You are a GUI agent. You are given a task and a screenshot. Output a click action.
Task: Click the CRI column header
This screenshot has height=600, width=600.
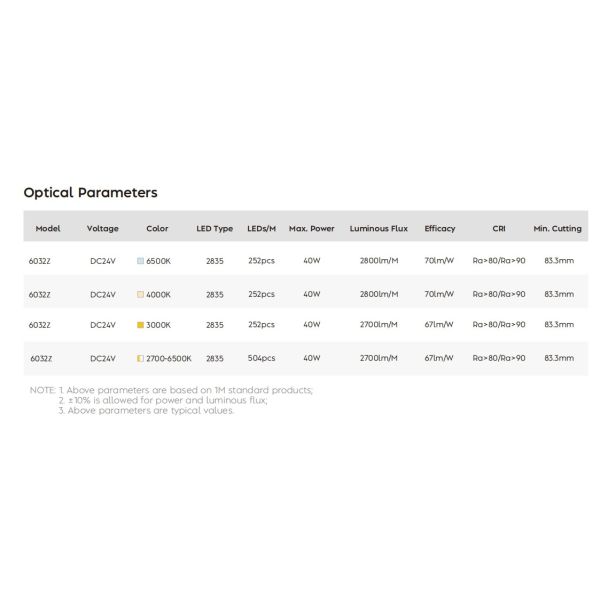[x=499, y=228]
